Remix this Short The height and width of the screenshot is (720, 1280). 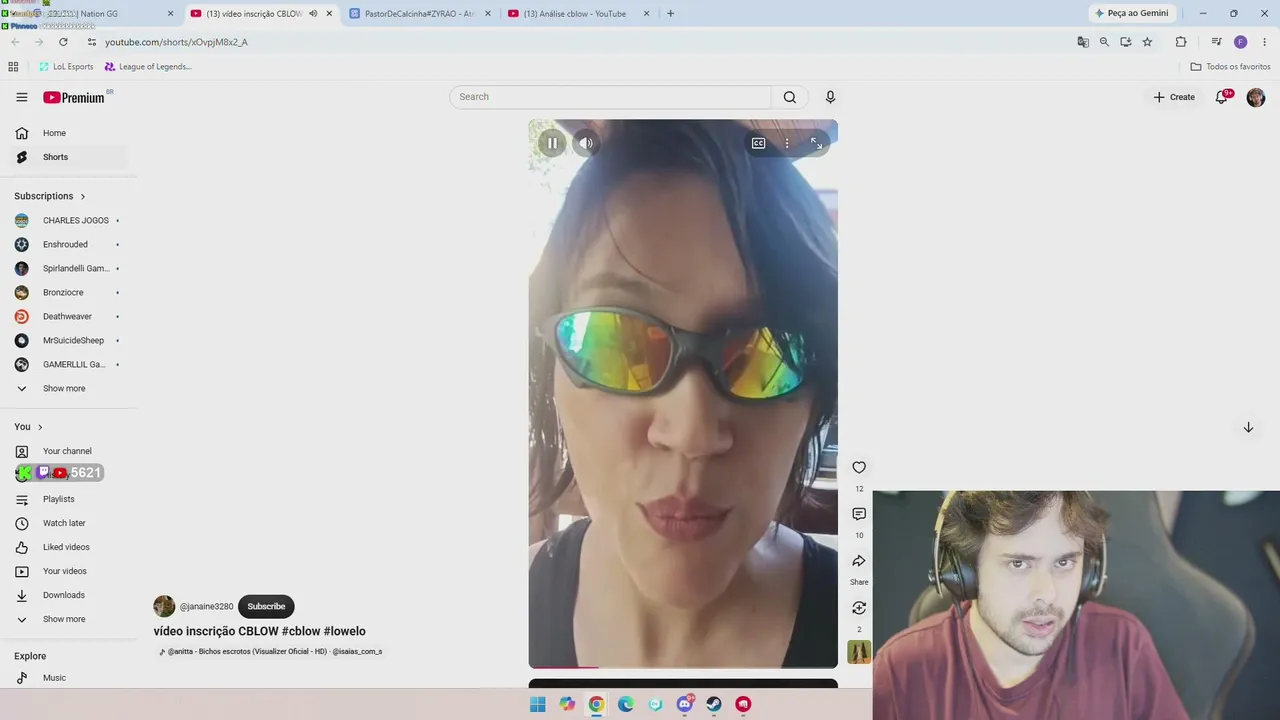coord(859,608)
